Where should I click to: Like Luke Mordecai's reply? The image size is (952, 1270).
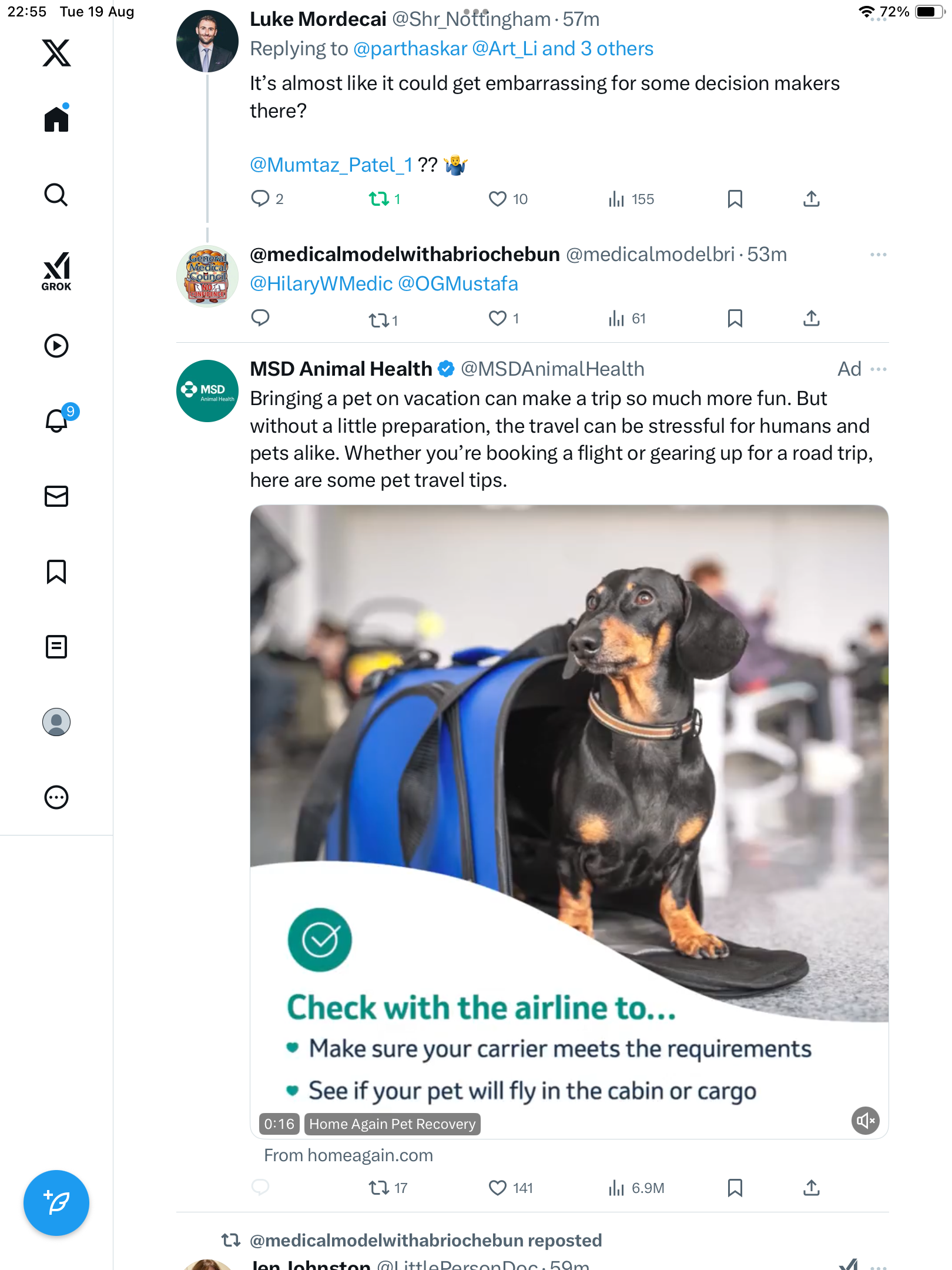(498, 199)
